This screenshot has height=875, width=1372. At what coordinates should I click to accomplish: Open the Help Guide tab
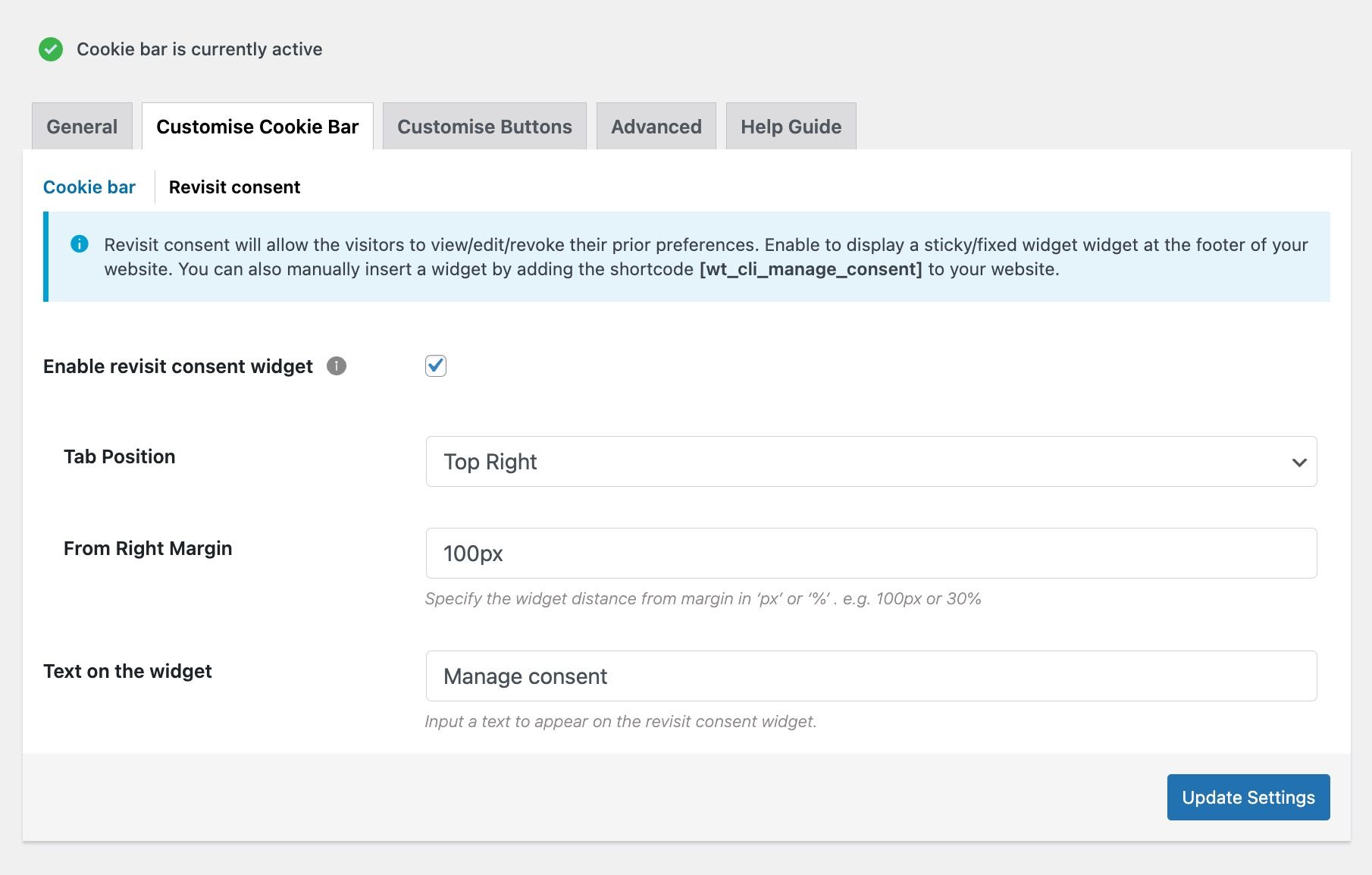coord(791,127)
